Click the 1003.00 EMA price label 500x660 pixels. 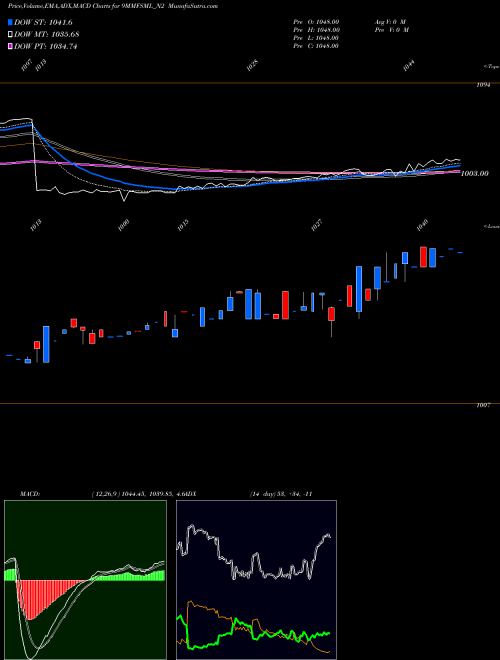(475, 173)
